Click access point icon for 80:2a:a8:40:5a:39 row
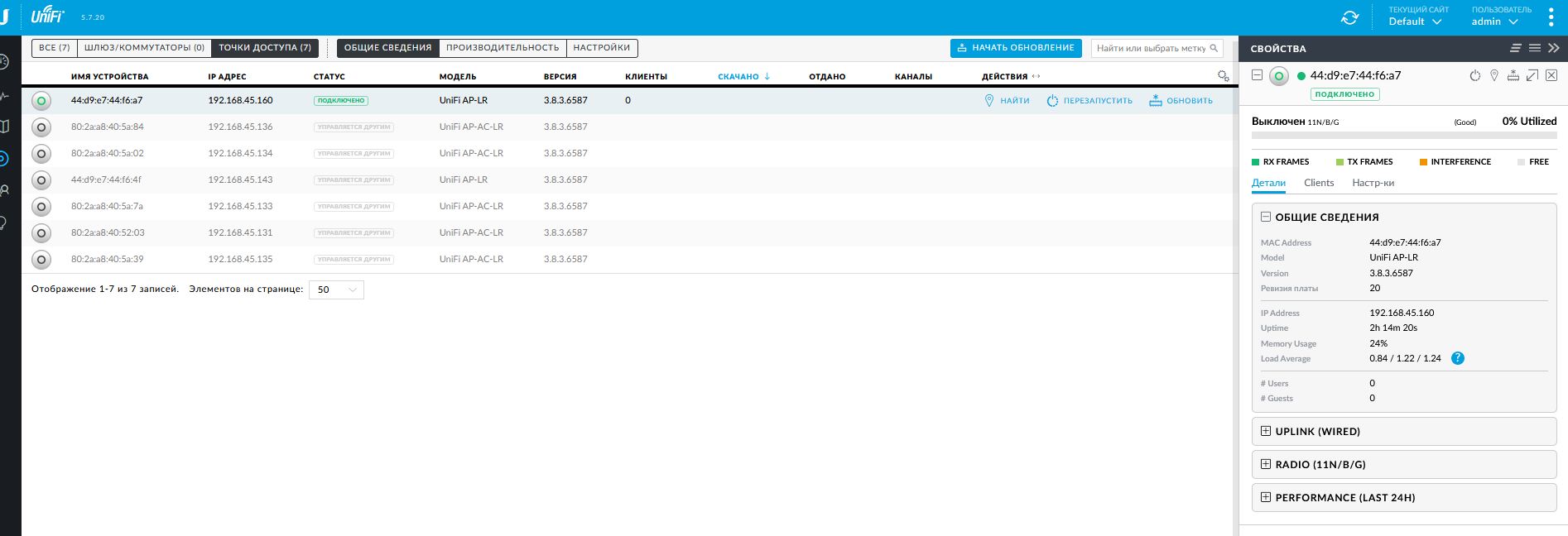The image size is (1568, 536). [x=41, y=260]
